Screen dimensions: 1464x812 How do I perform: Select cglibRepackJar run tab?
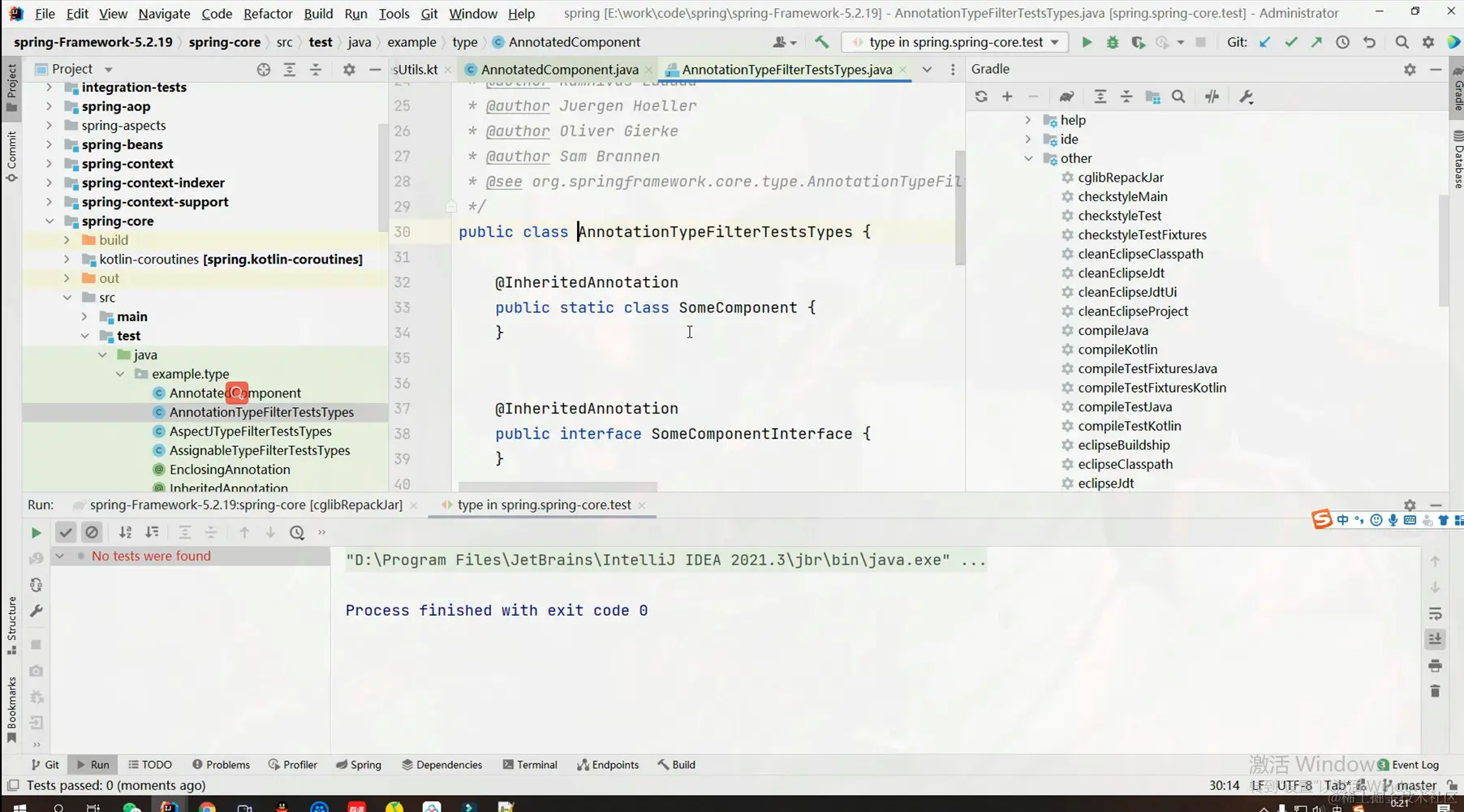tap(246, 505)
